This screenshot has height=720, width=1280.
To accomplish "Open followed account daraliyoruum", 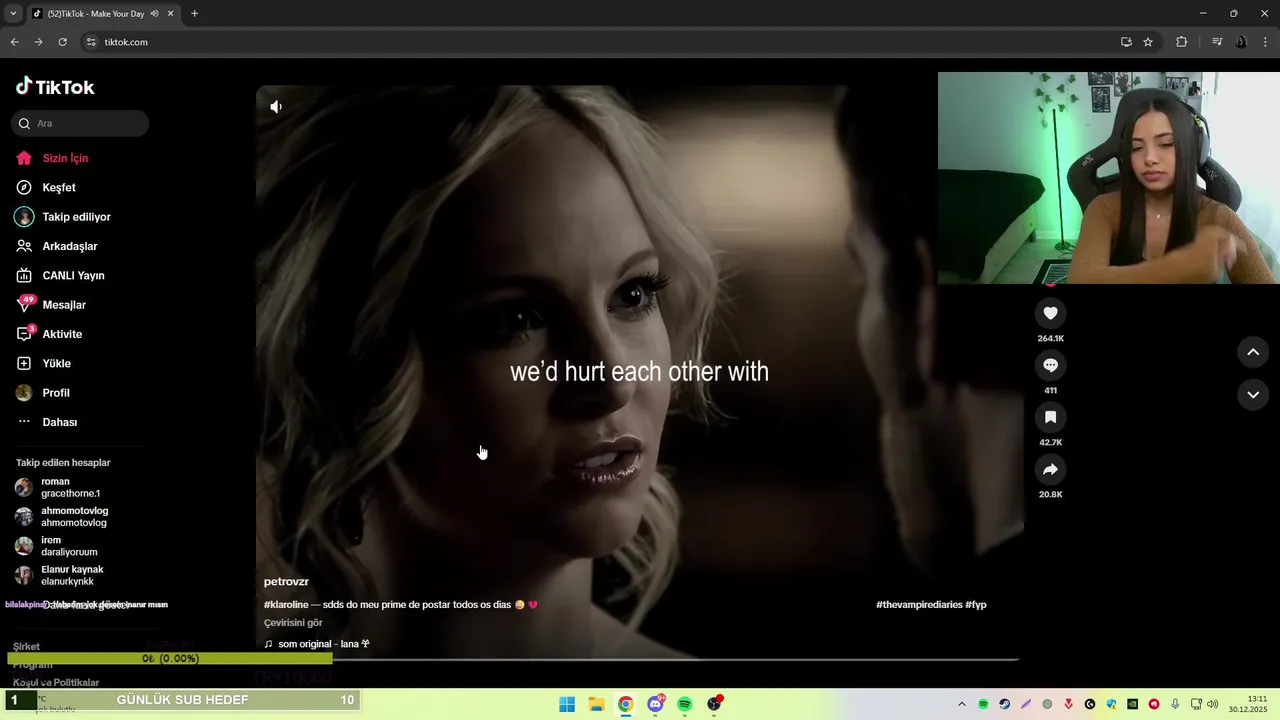I will point(56,546).
